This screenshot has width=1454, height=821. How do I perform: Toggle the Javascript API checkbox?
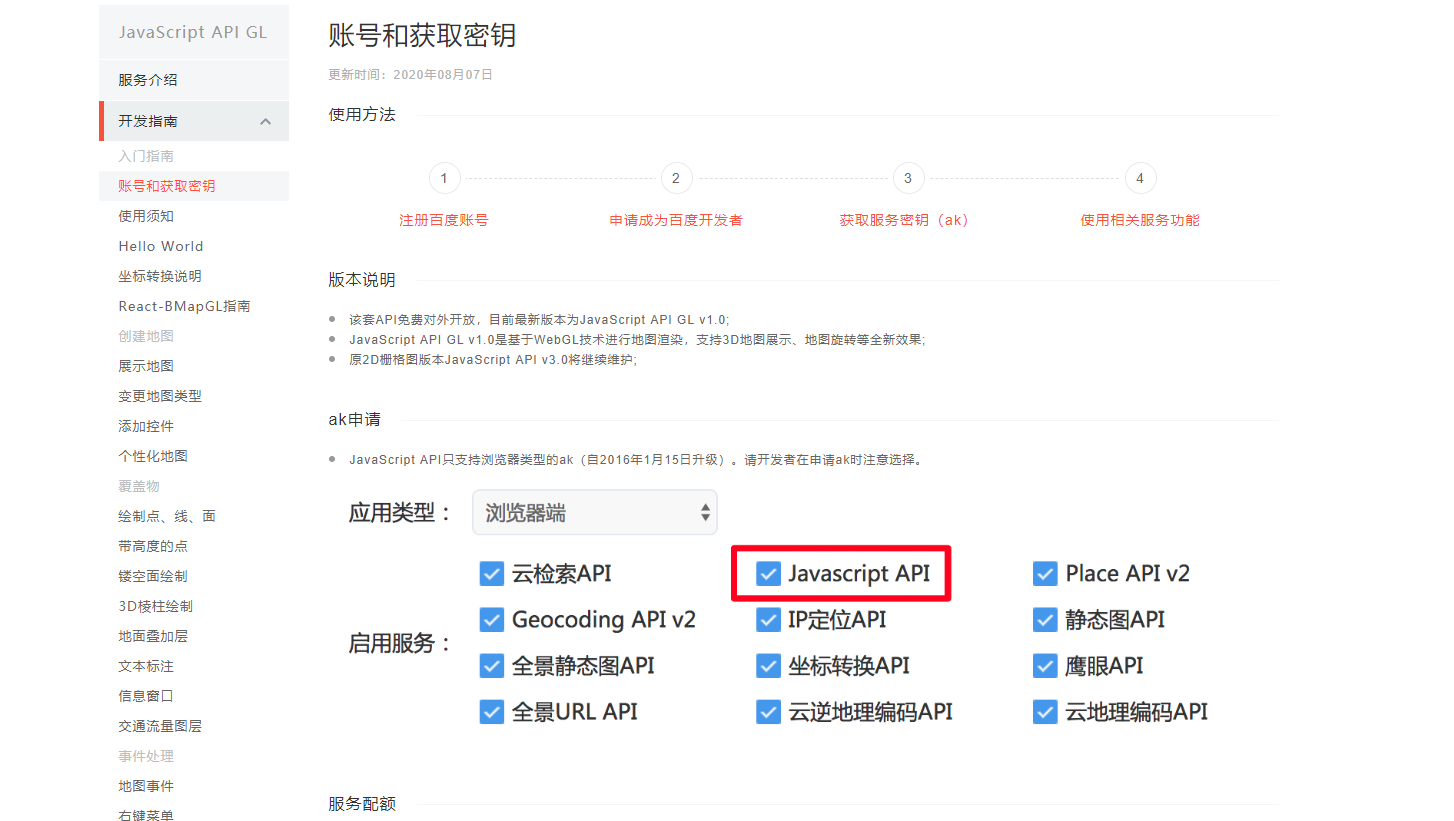click(768, 574)
